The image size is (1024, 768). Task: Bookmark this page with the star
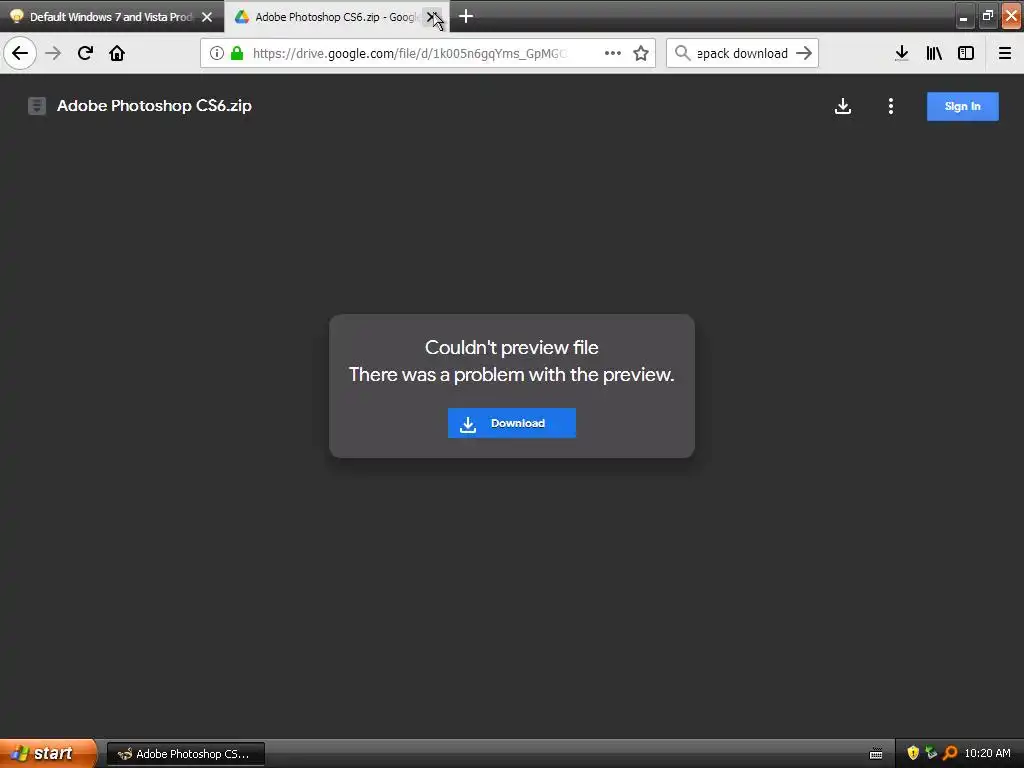641,53
